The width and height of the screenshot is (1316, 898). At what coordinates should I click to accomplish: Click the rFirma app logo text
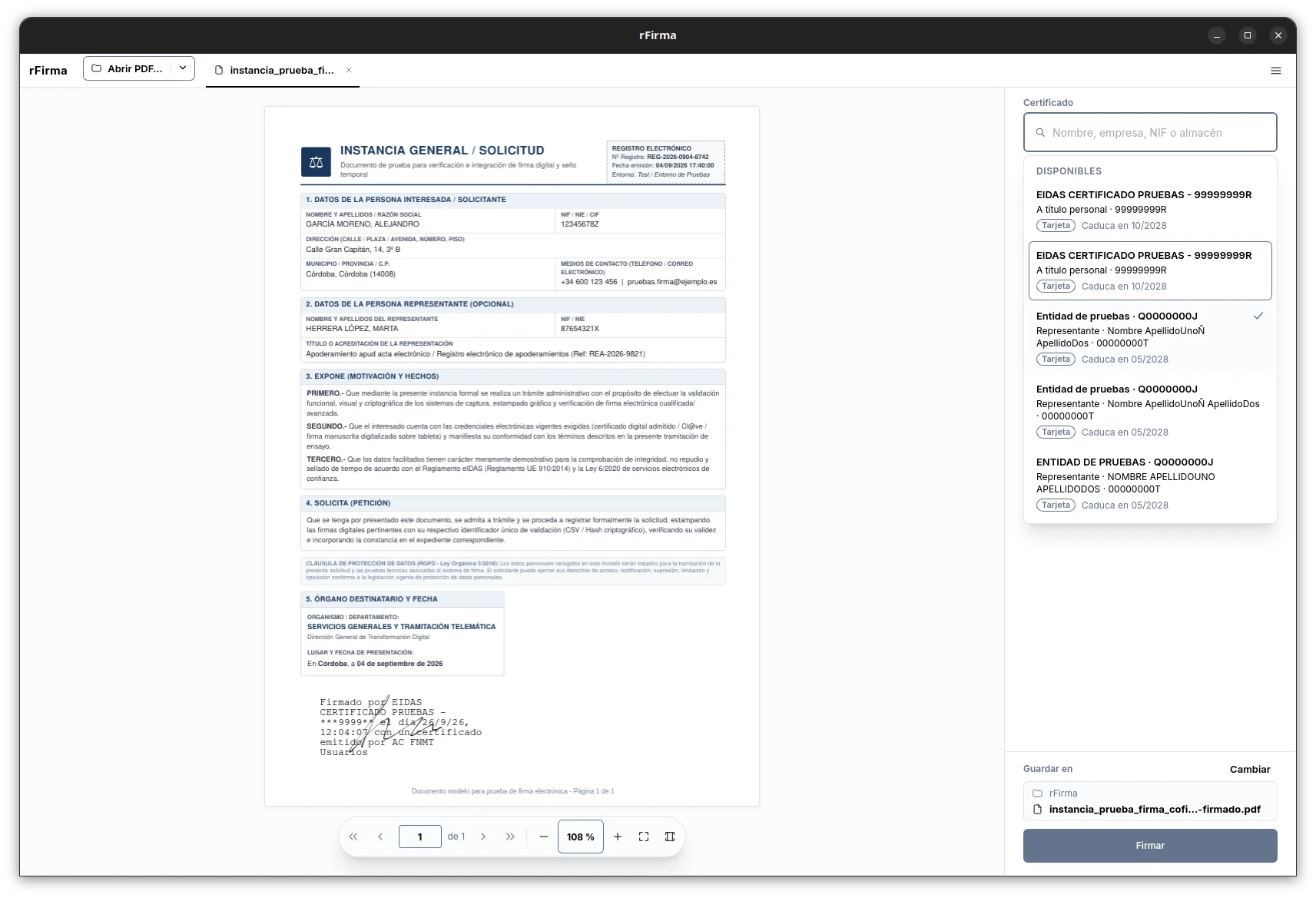coord(48,71)
